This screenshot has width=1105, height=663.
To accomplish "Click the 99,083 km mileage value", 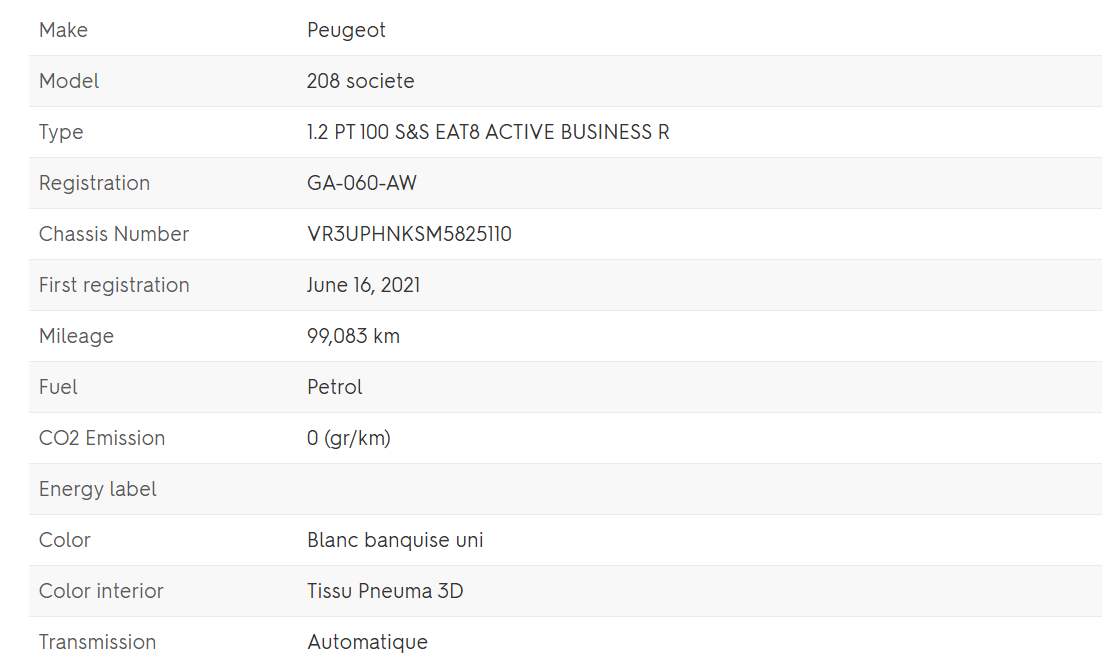I will tap(353, 336).
